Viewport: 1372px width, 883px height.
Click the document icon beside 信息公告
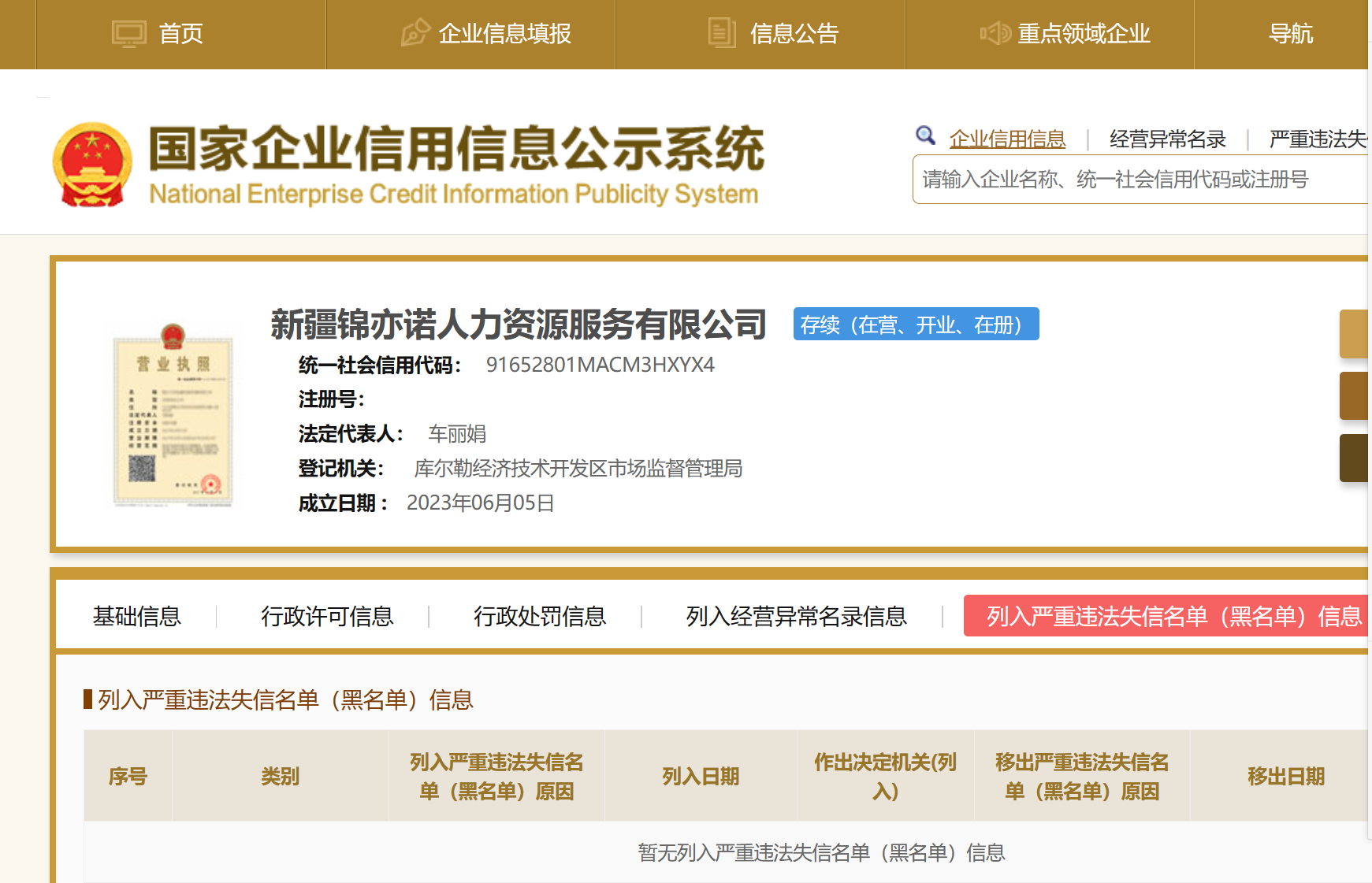click(x=722, y=33)
